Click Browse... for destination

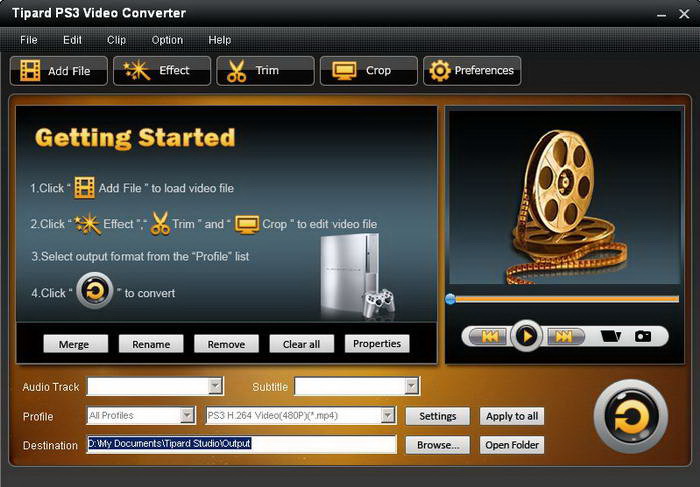pyautogui.click(x=438, y=445)
